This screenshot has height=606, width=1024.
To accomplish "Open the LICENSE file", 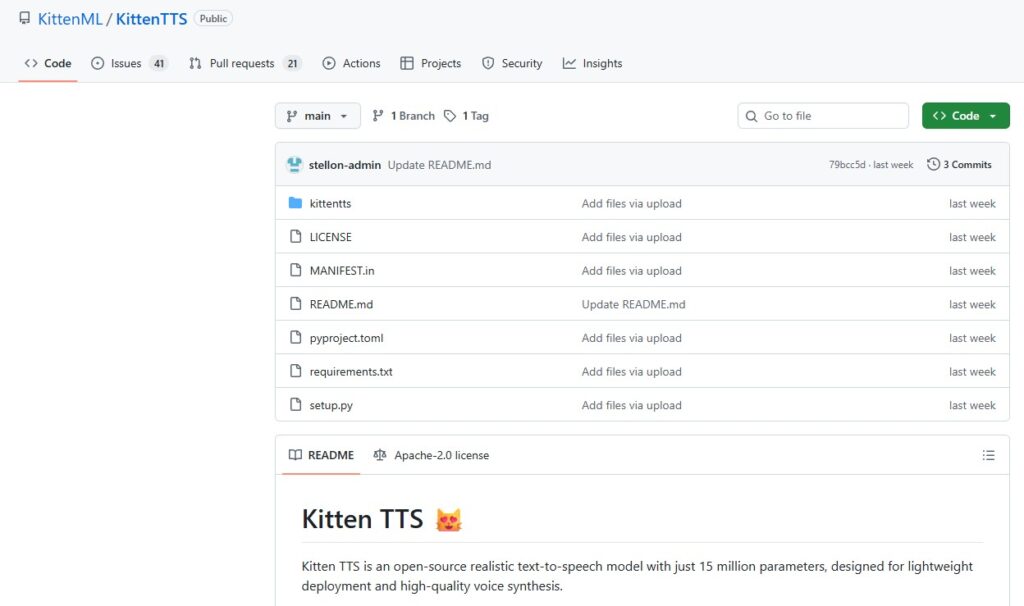I will (330, 237).
